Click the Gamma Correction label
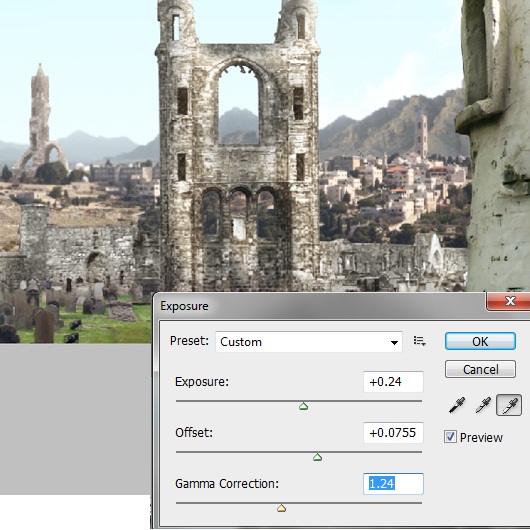Image resolution: width=530 pixels, height=530 pixels. pos(227,484)
